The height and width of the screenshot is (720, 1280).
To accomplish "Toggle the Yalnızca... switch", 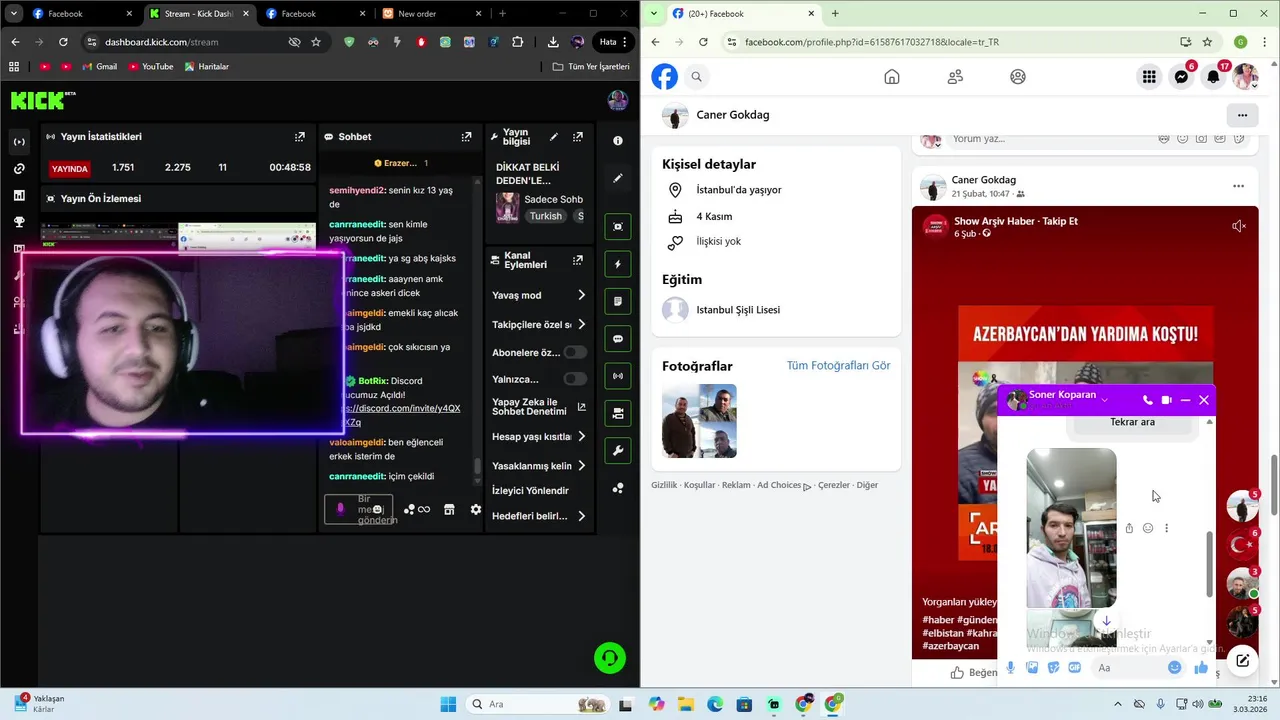I will point(575,379).
